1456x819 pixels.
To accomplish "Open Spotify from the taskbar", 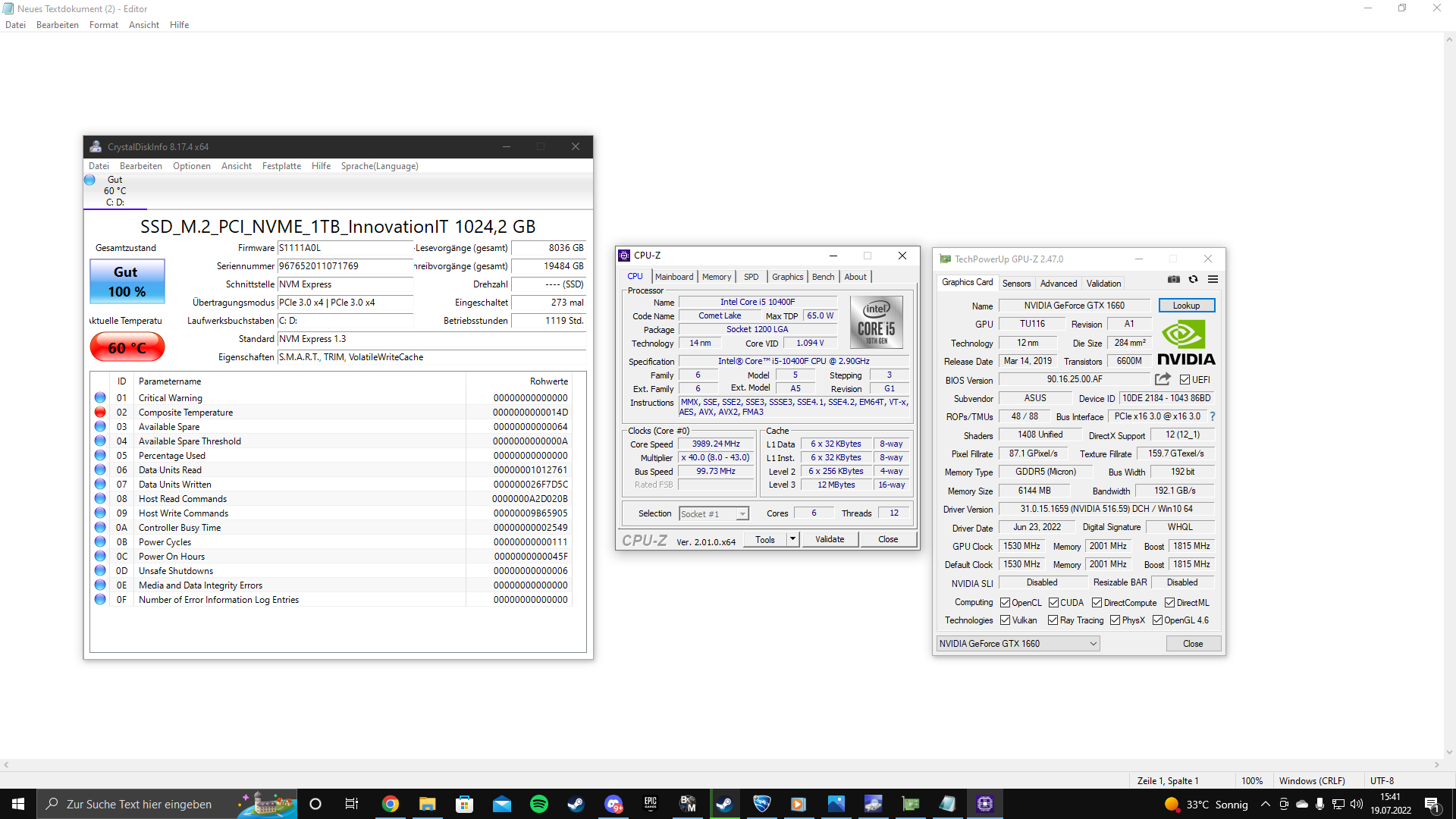I will (539, 804).
